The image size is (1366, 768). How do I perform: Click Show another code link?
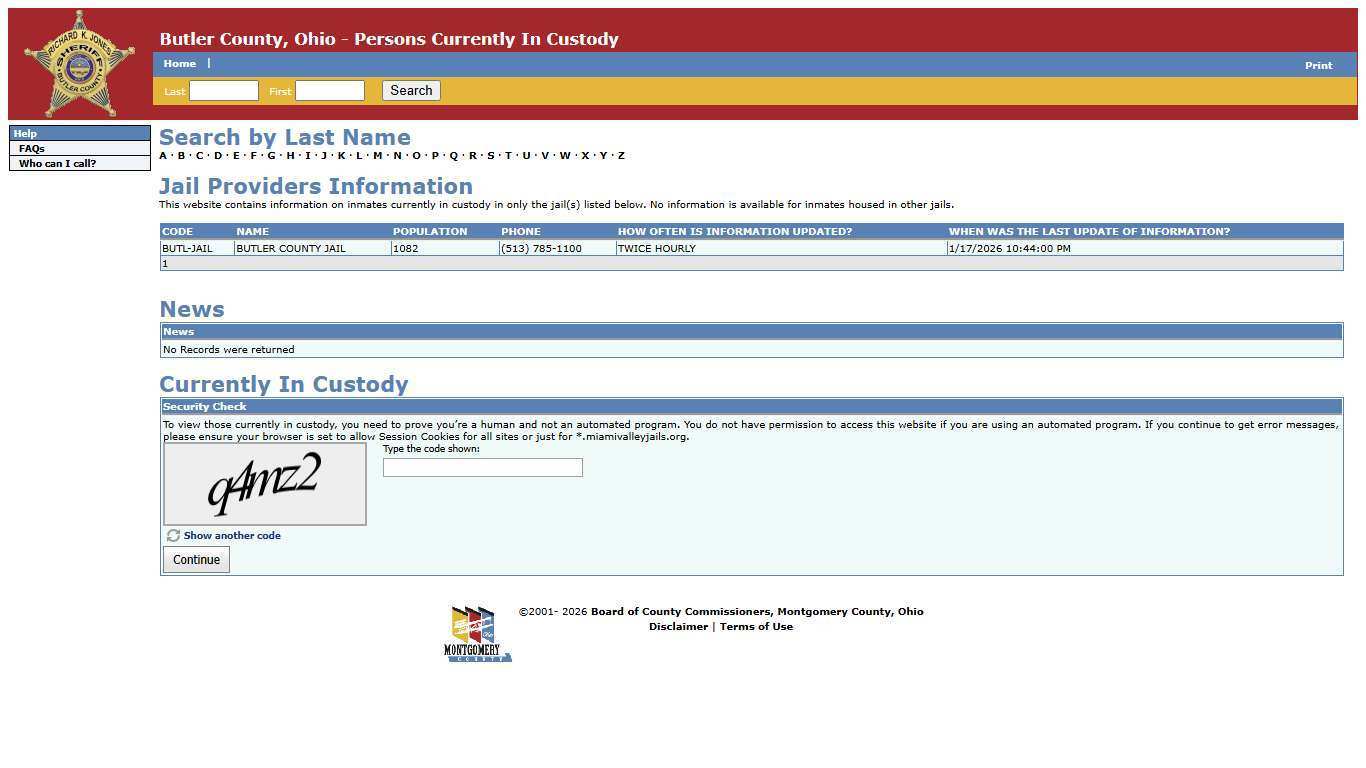(x=232, y=536)
